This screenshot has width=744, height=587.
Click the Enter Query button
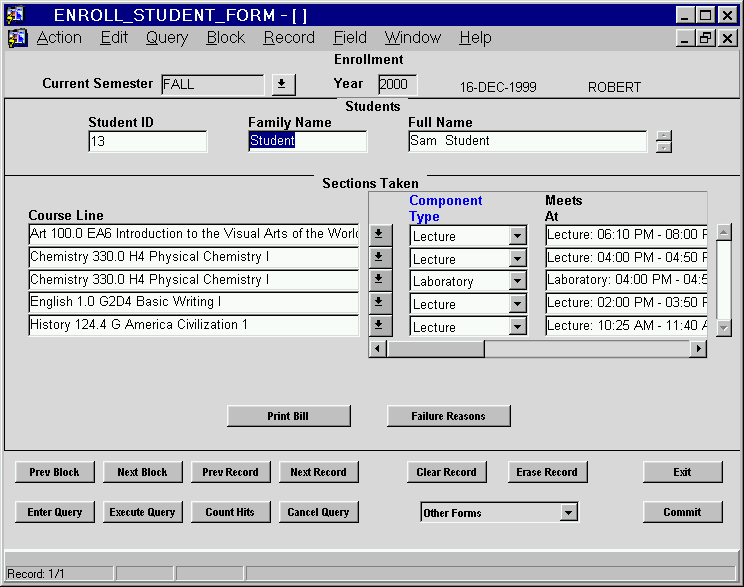click(x=55, y=512)
